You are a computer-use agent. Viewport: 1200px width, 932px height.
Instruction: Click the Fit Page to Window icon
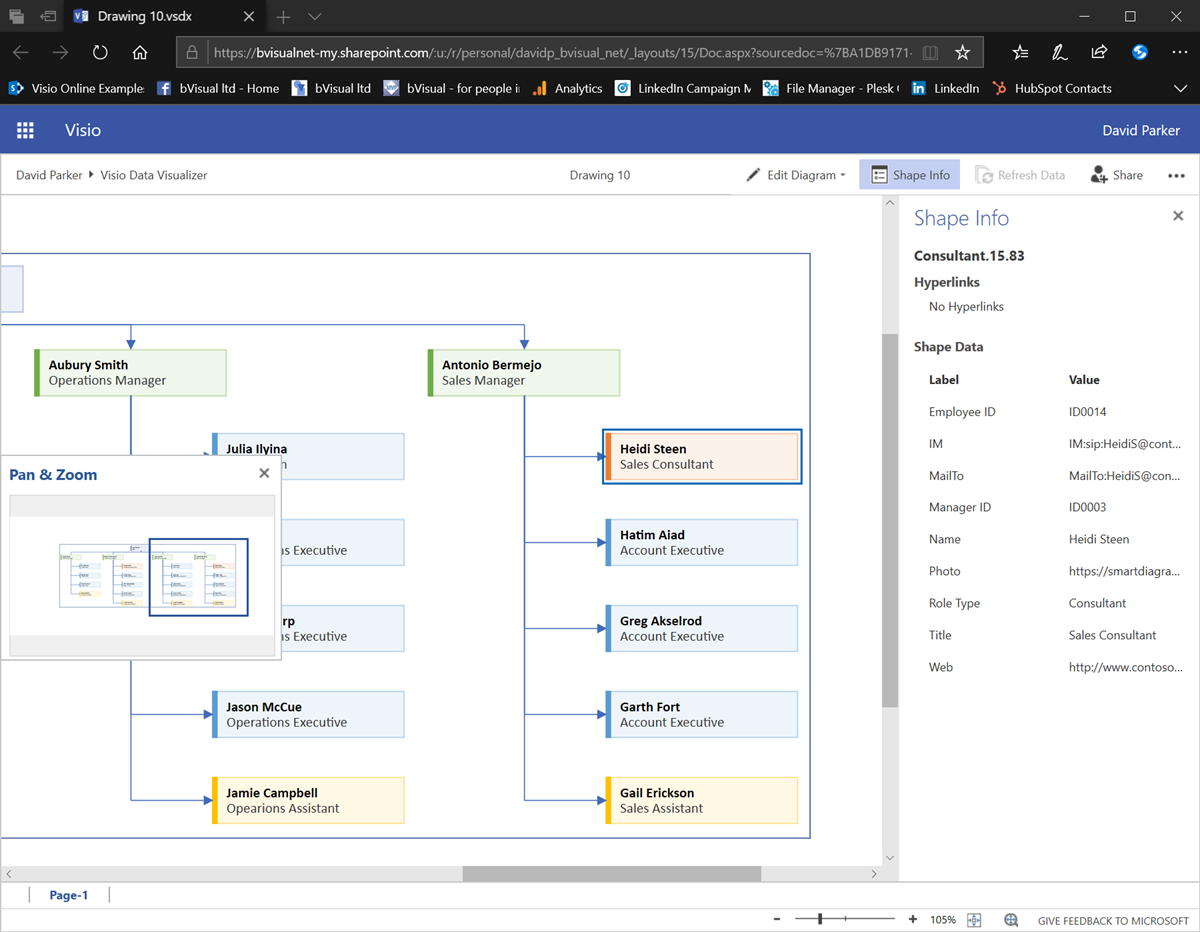[x=973, y=919]
